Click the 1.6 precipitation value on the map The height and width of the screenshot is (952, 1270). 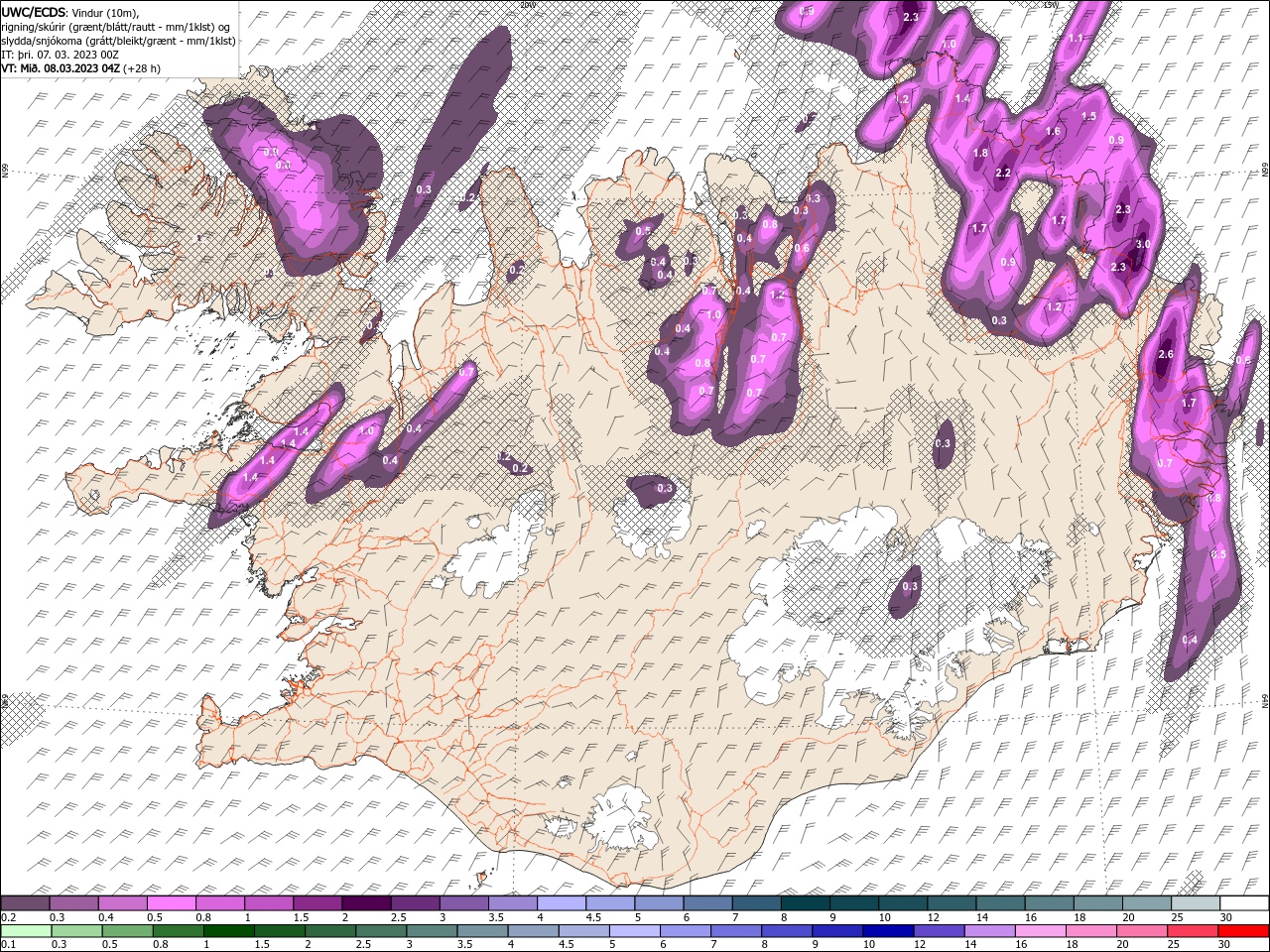coord(1053,131)
